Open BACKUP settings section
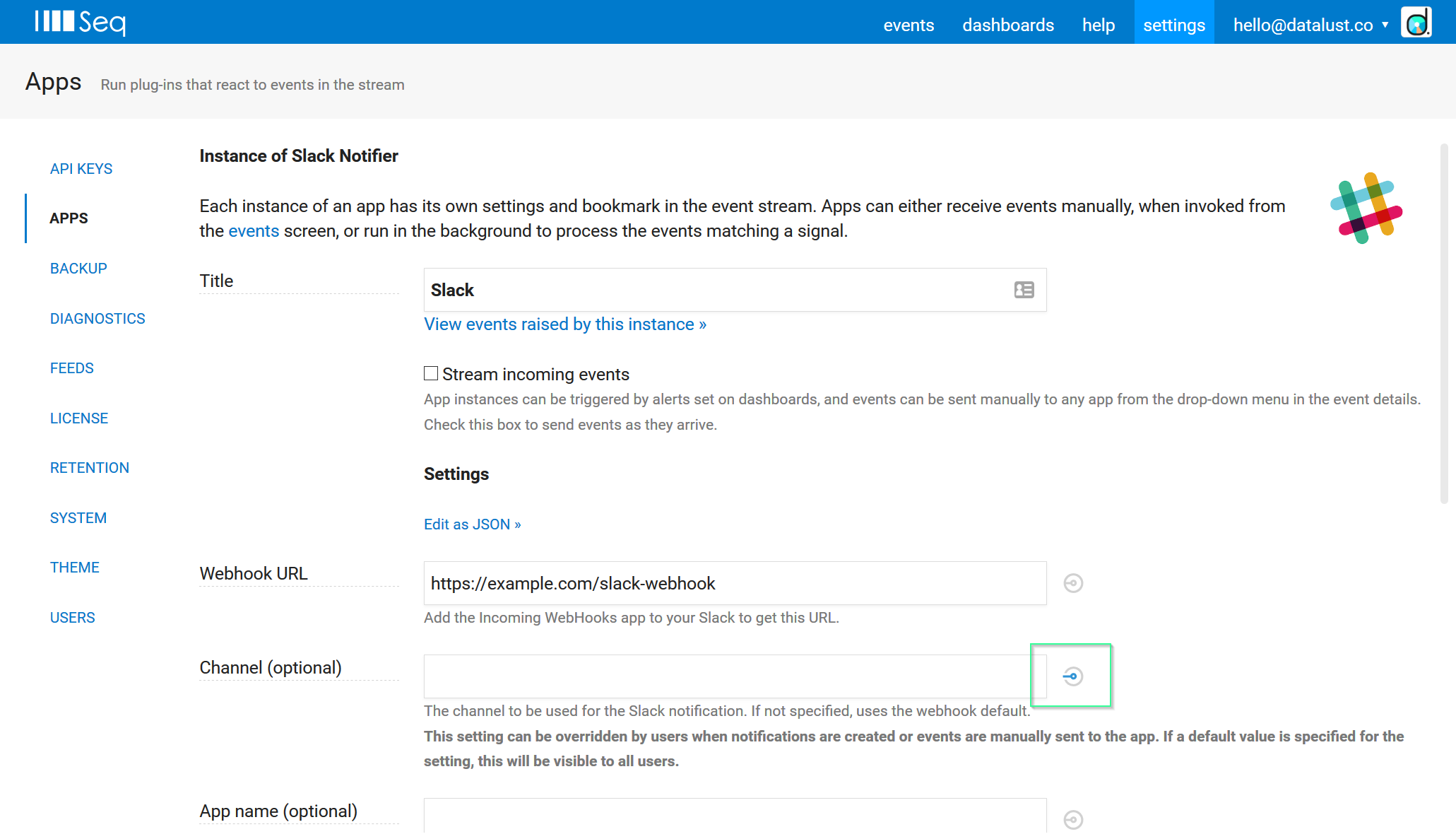 [78, 269]
